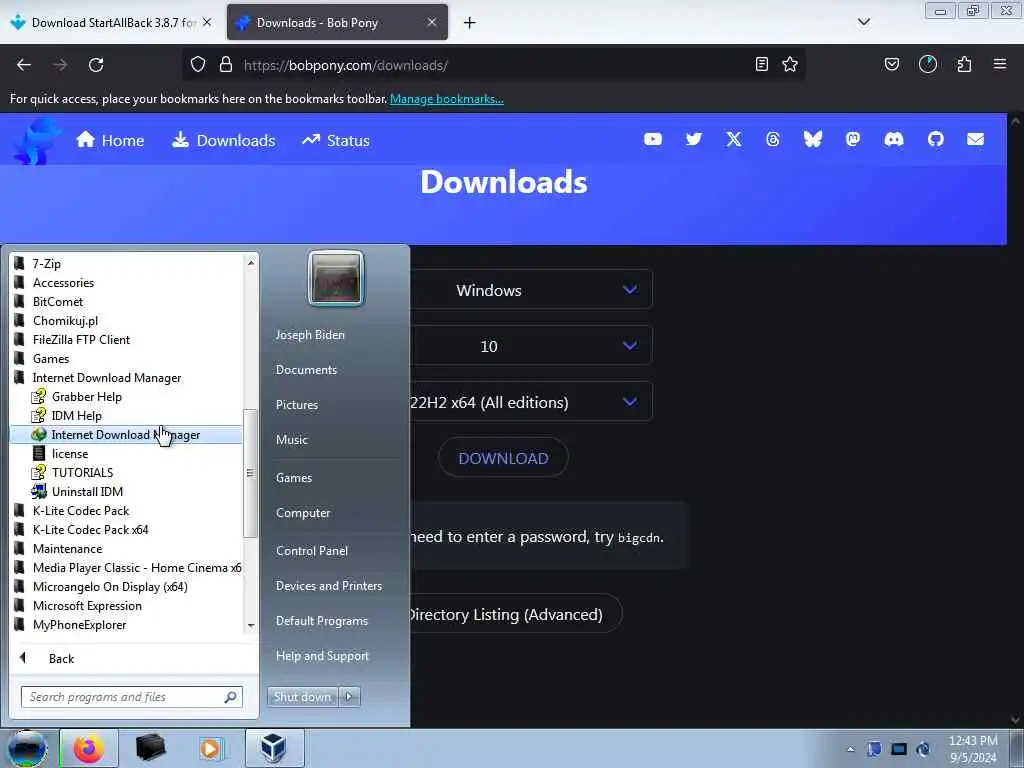Open Documents from Start menu

click(306, 370)
